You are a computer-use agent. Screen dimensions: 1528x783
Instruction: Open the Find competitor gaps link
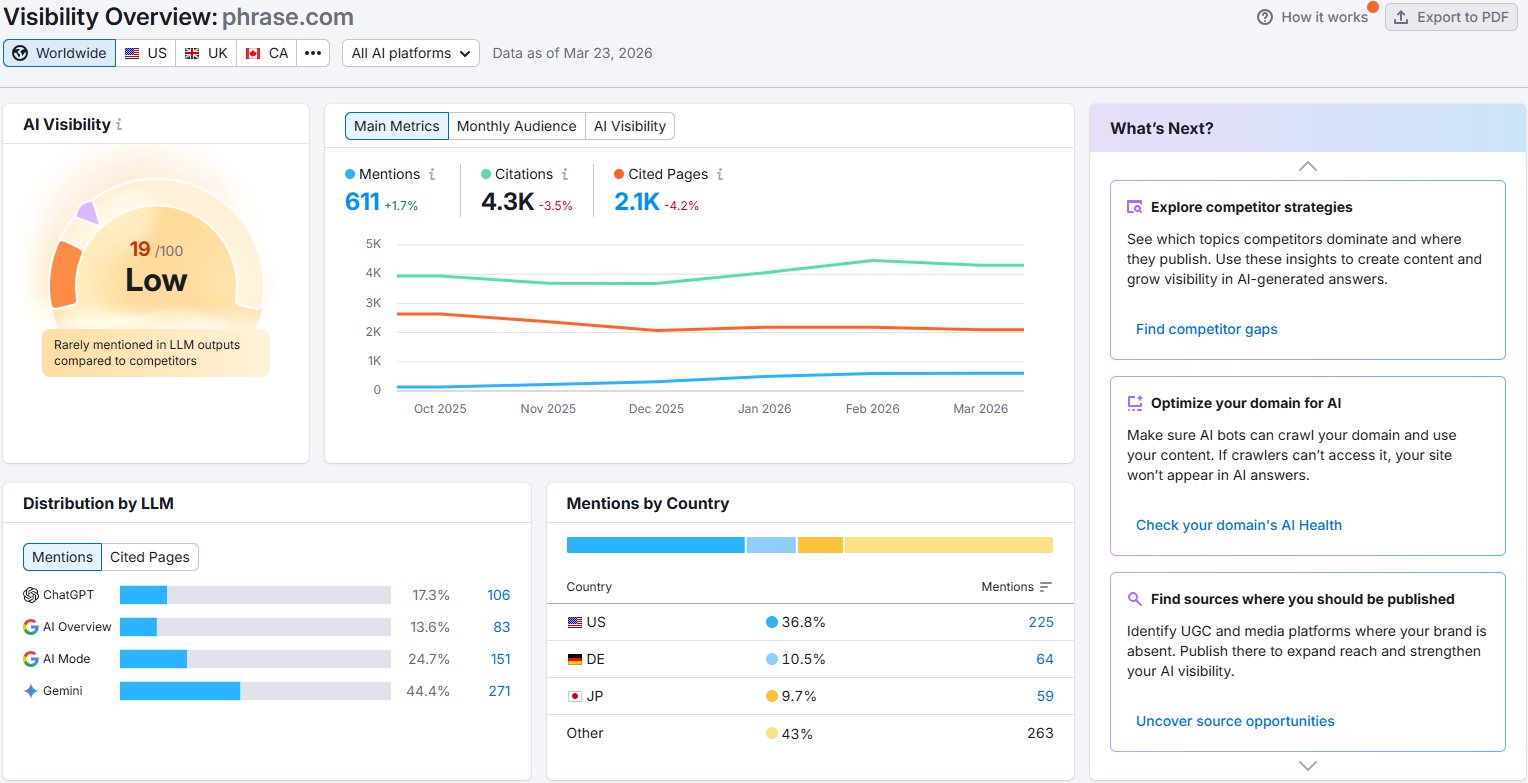(1206, 329)
